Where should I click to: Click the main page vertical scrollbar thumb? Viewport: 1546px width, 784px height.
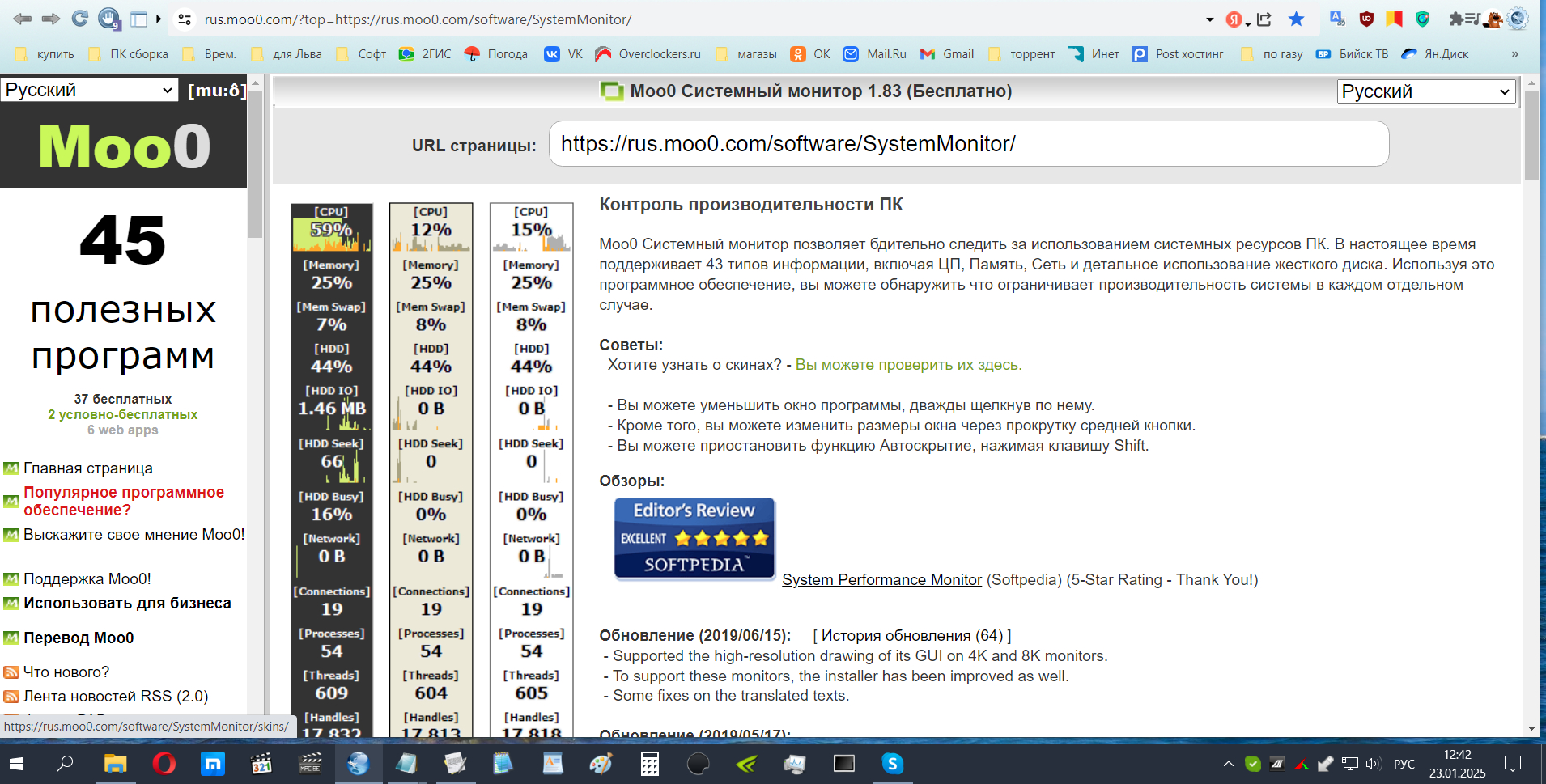point(1531,134)
